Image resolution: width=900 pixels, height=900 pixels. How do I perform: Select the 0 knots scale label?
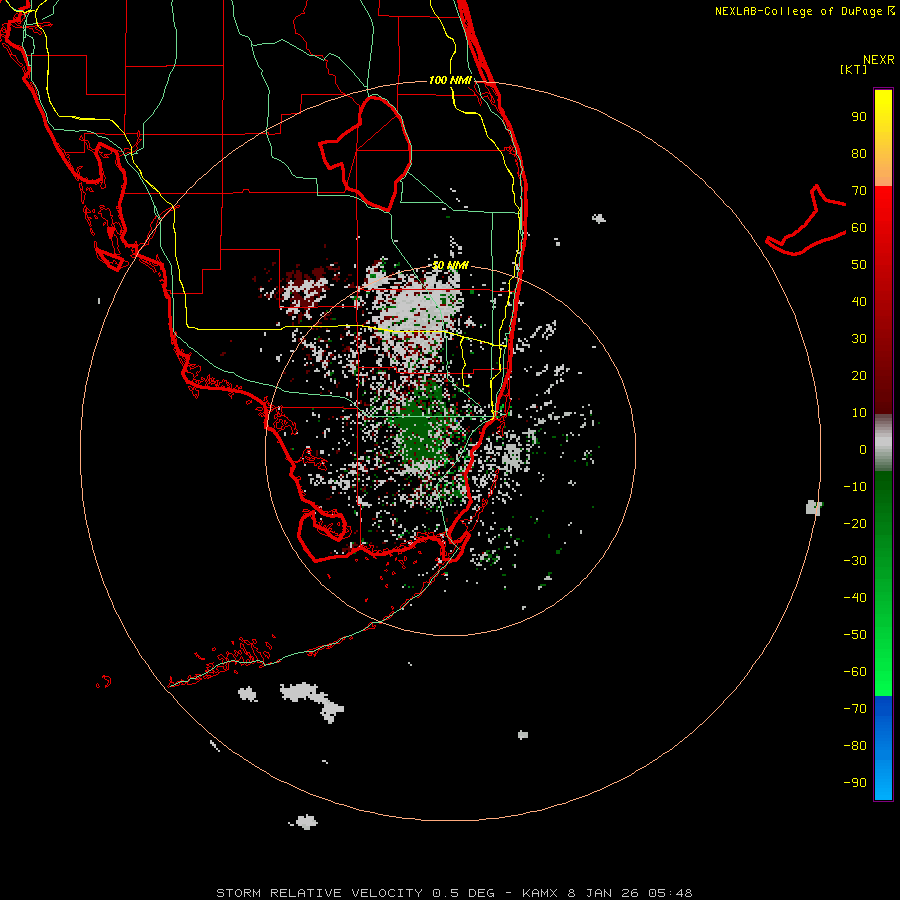pos(863,450)
